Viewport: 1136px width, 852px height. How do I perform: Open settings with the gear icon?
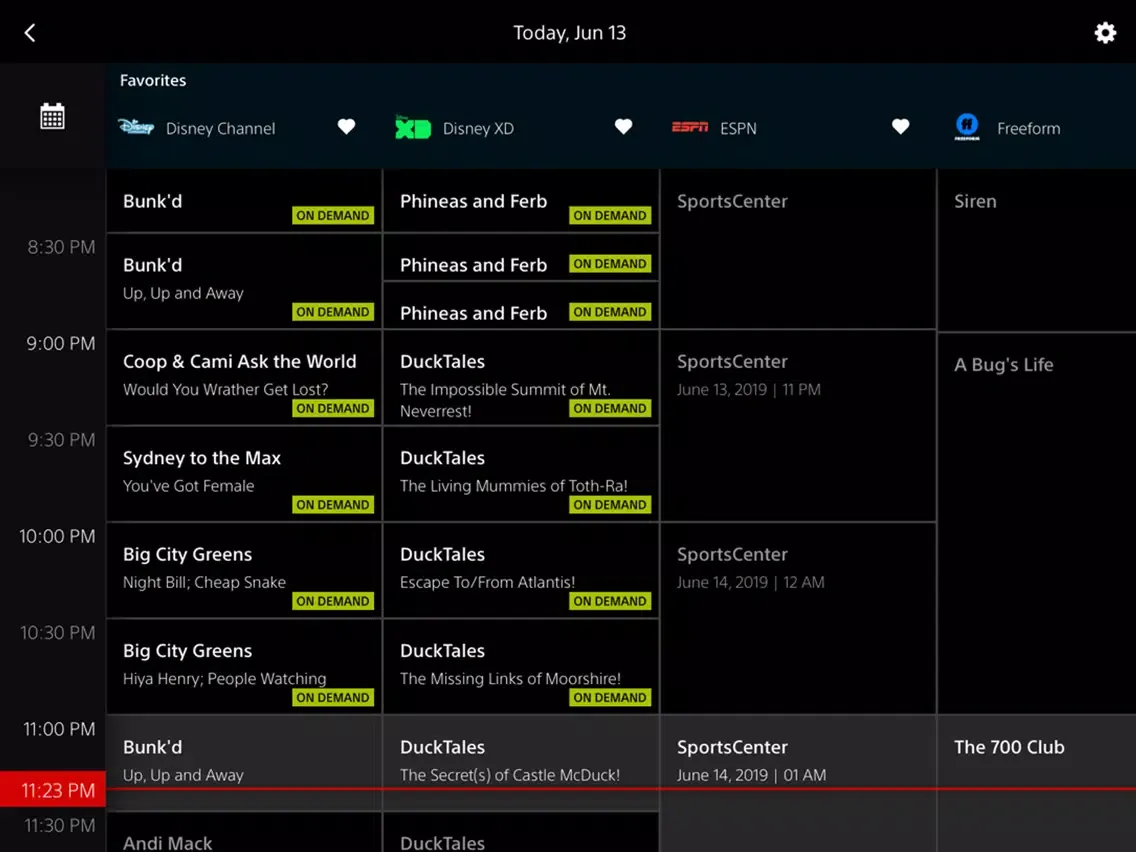click(x=1104, y=33)
